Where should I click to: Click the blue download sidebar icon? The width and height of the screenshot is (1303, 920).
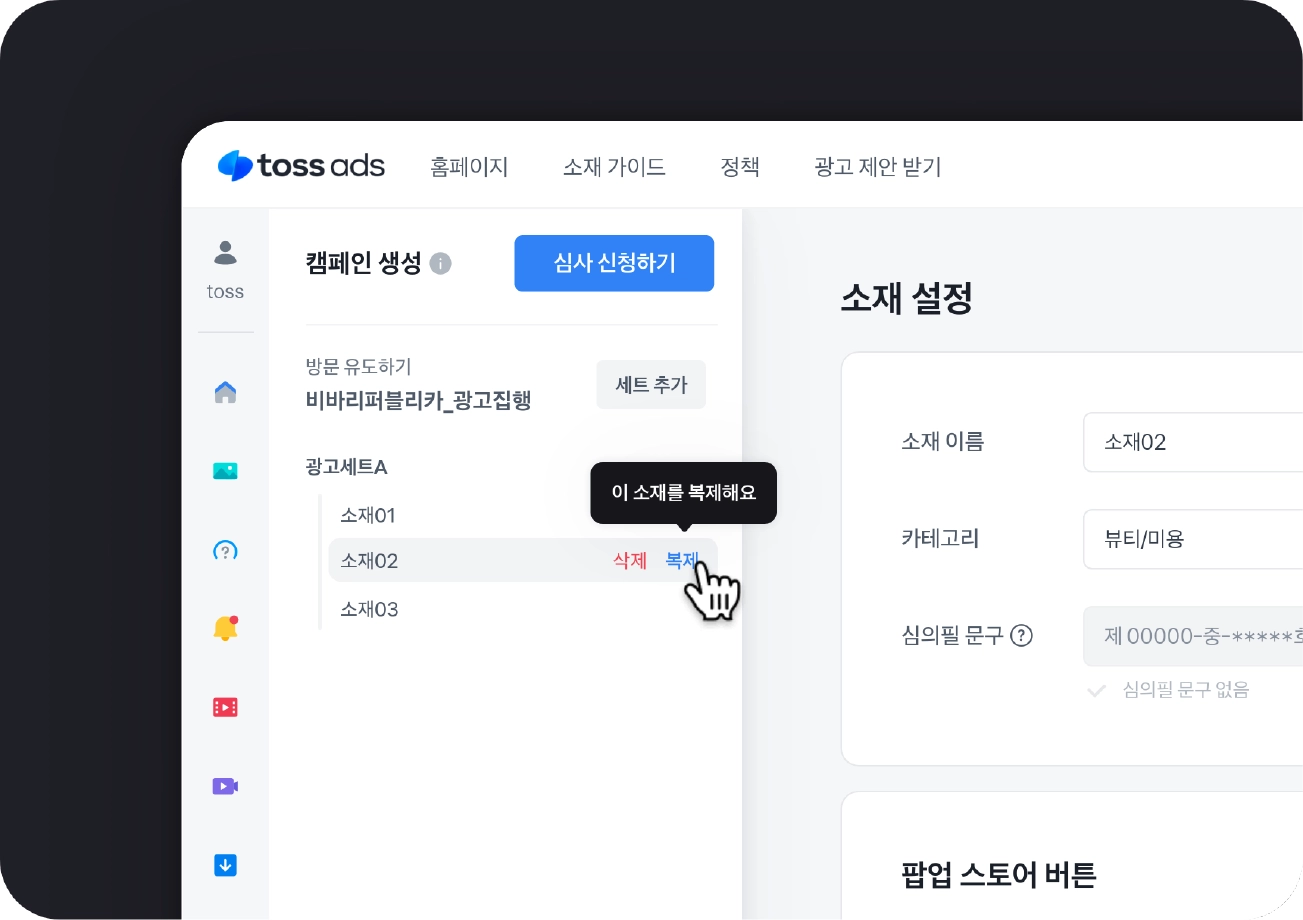click(226, 865)
